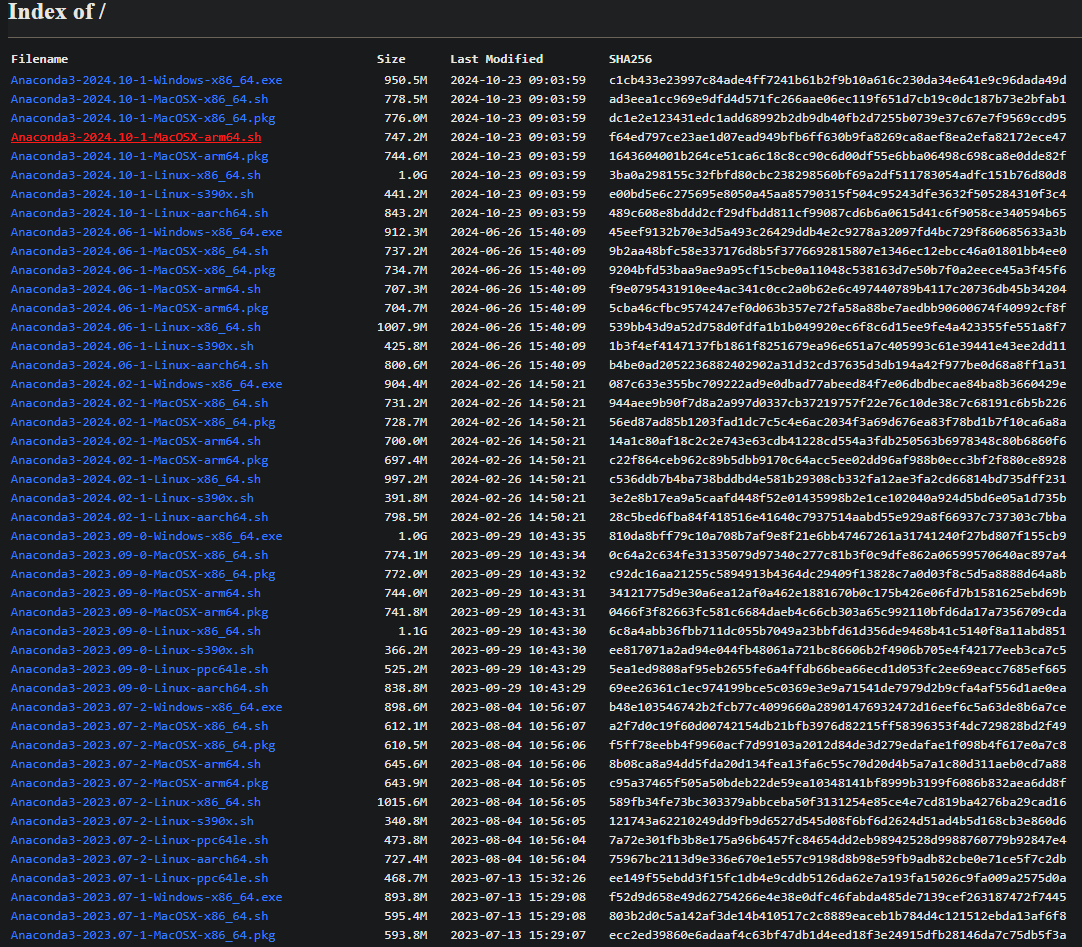Download Anaconda3-2024.06-1-MacOSX-arm64.pkg
1082x947 pixels.
pyautogui.click(x=139, y=308)
